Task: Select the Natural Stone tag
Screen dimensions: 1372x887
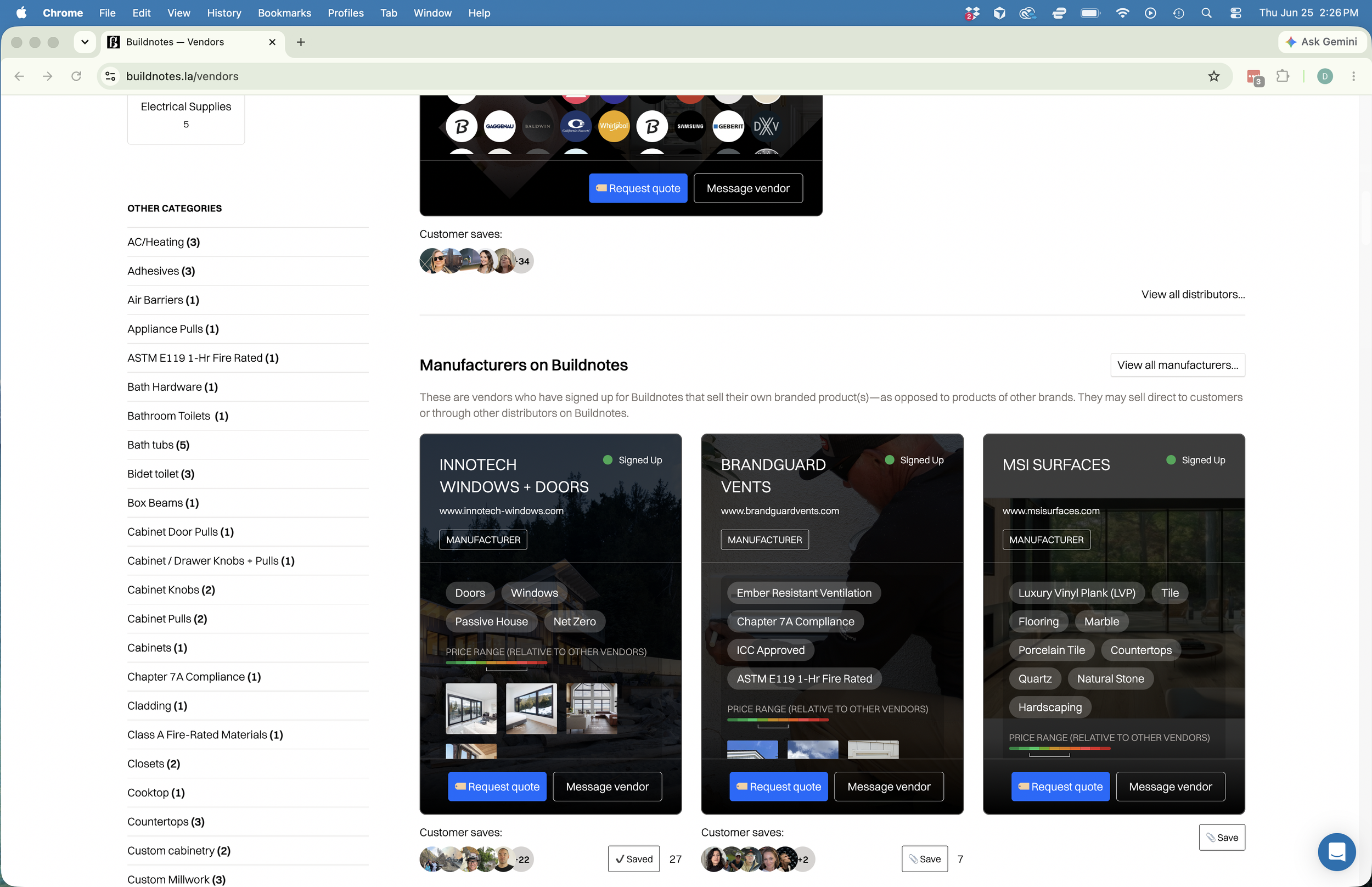Action: [1110, 678]
